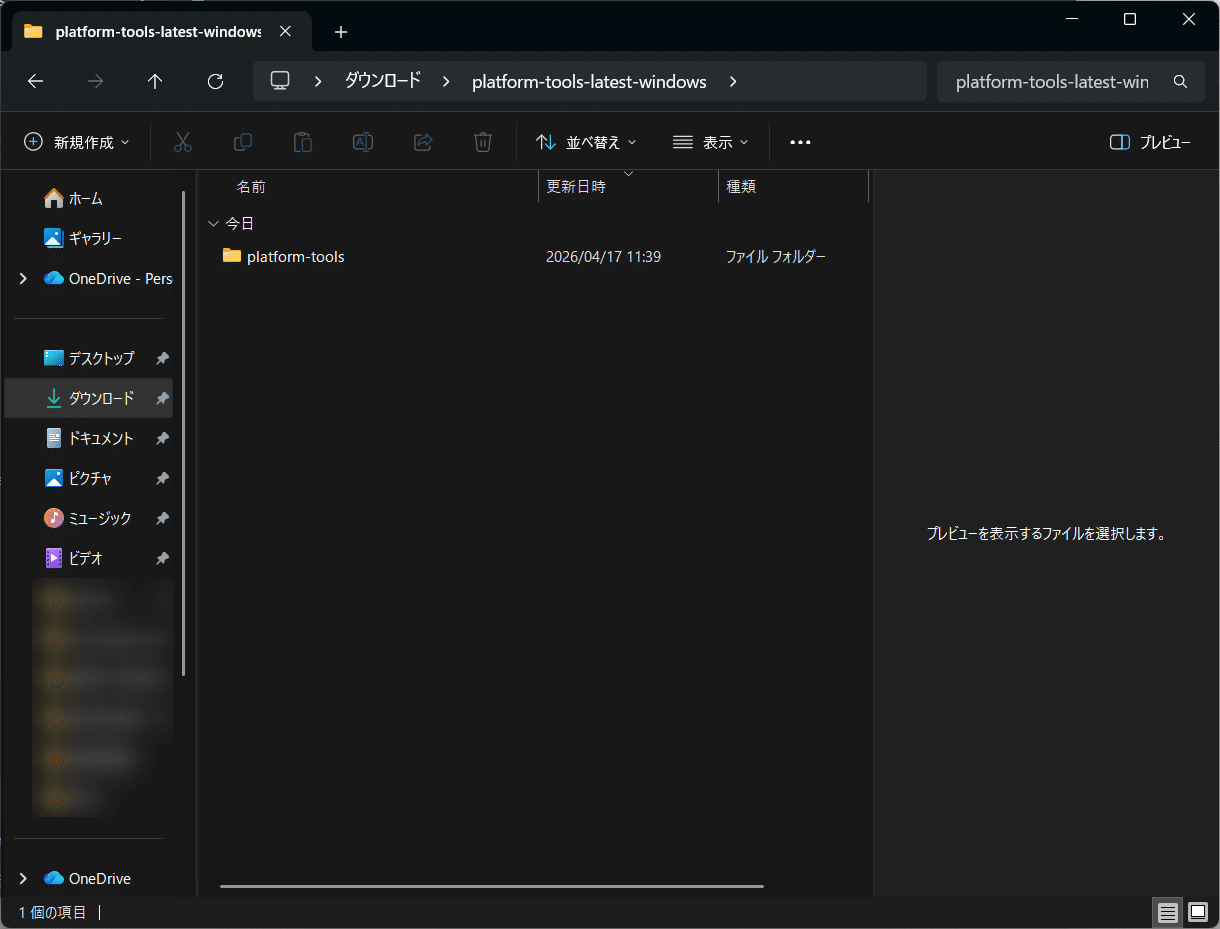
Task: Expand the bottom OneDrive tree chevron
Action: 23,878
